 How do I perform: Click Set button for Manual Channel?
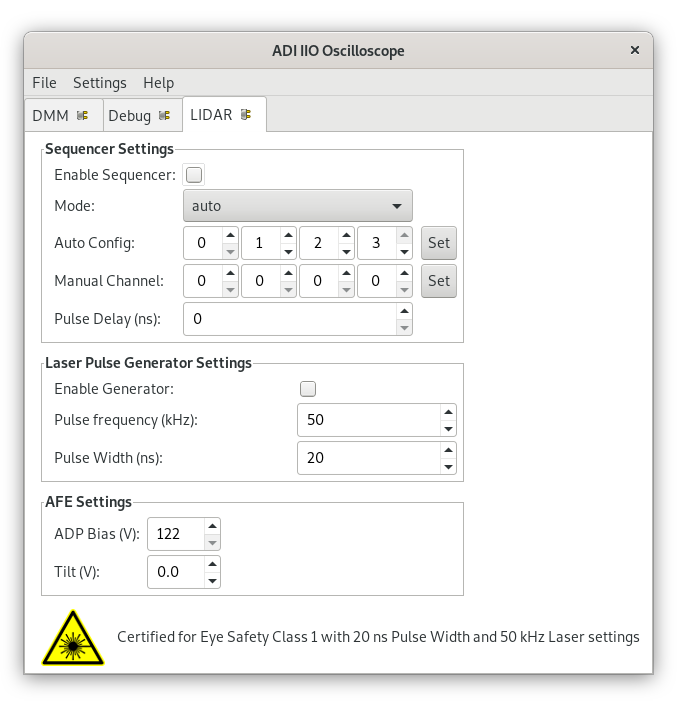[x=439, y=281]
